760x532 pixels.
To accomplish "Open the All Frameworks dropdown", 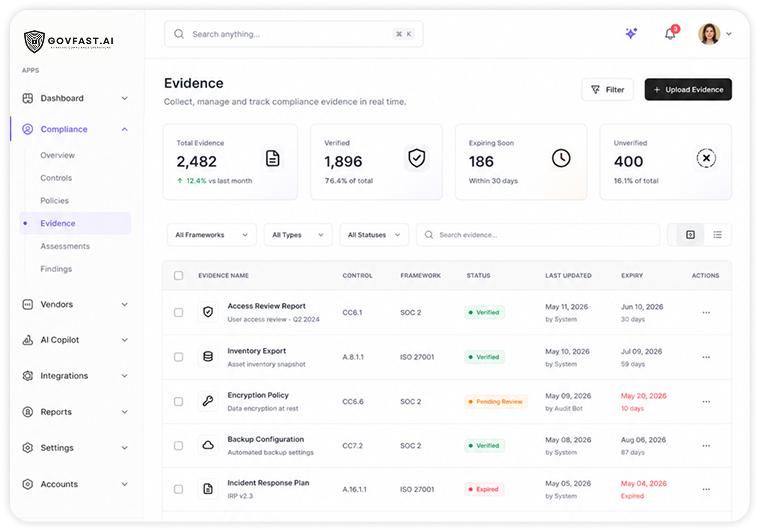I will pyautogui.click(x=211, y=235).
